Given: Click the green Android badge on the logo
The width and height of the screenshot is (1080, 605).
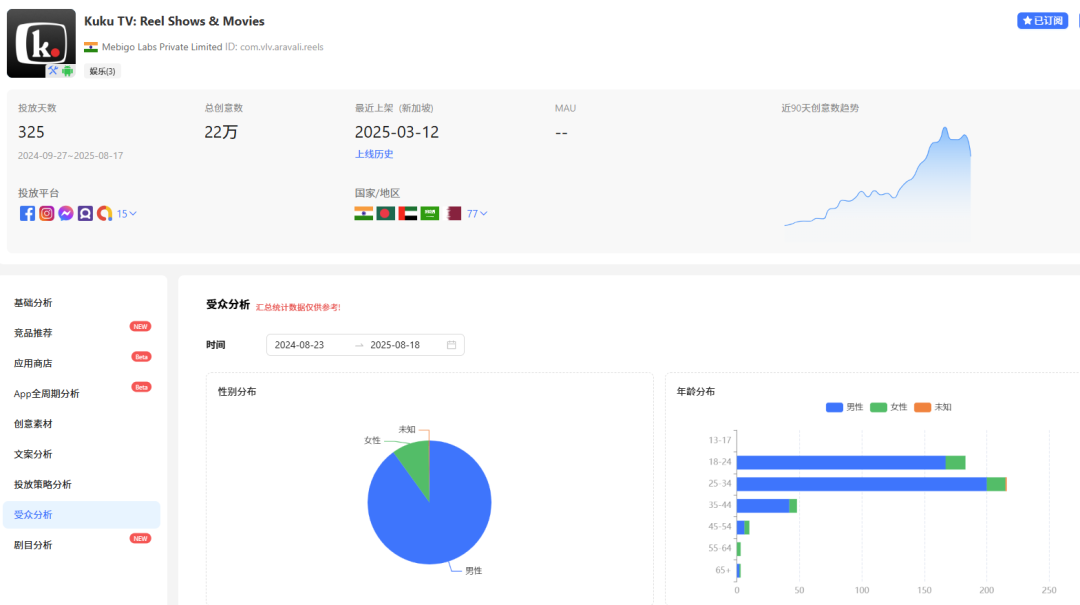Looking at the screenshot, I should click(x=67, y=70).
